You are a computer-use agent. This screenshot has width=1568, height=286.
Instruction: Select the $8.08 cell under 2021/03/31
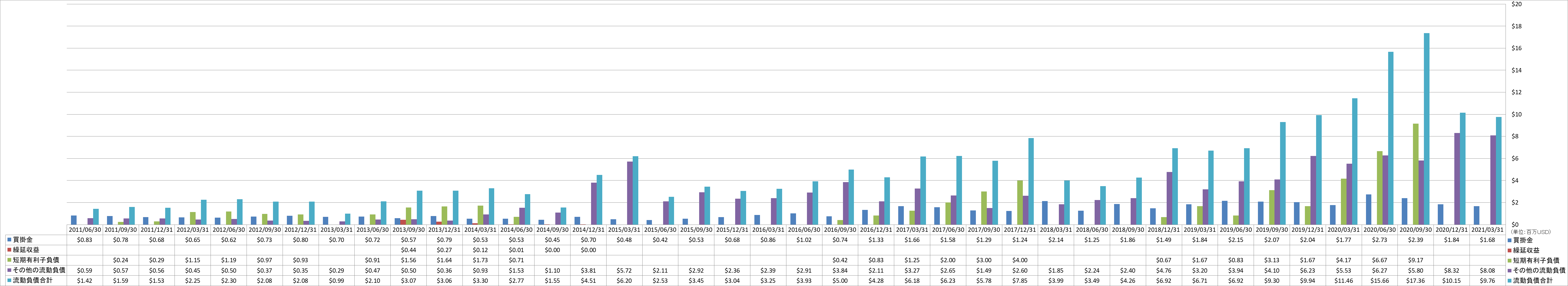coord(1488,270)
